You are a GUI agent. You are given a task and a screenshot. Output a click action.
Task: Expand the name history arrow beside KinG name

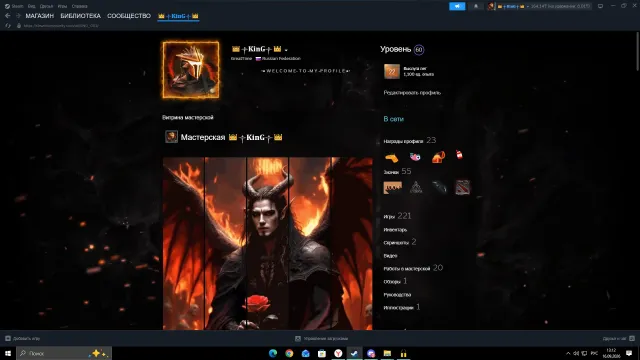coord(286,50)
